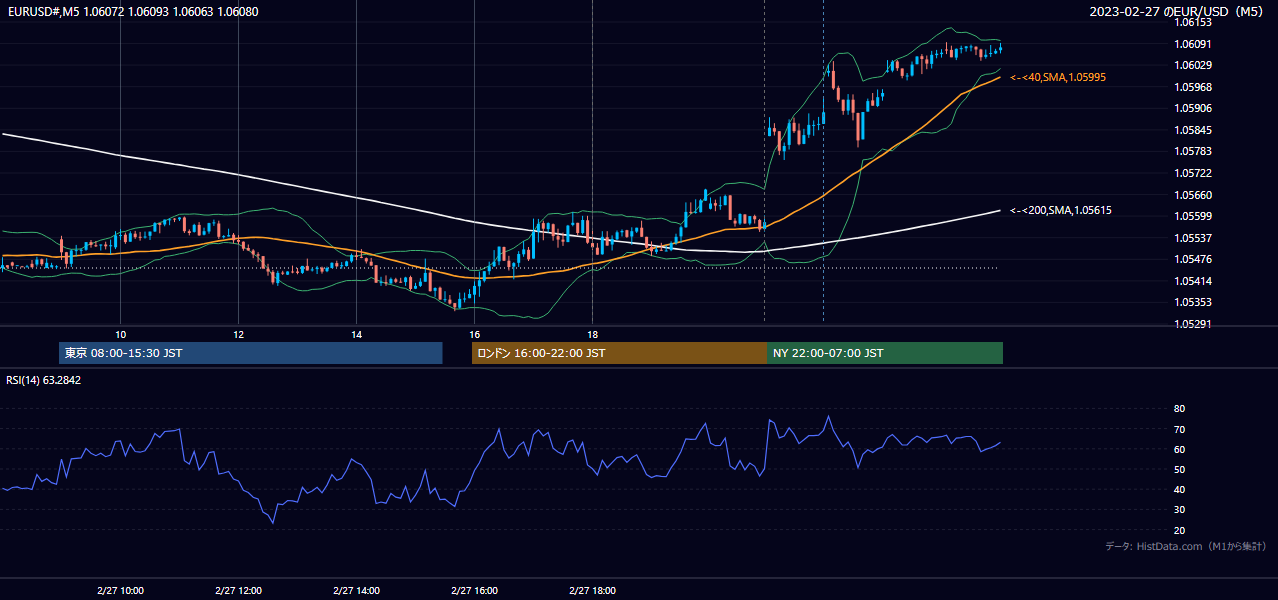The image size is (1278, 600).
Task: Select the NY 22:00-07:00 JST session bar
Action: pyautogui.click(x=885, y=353)
